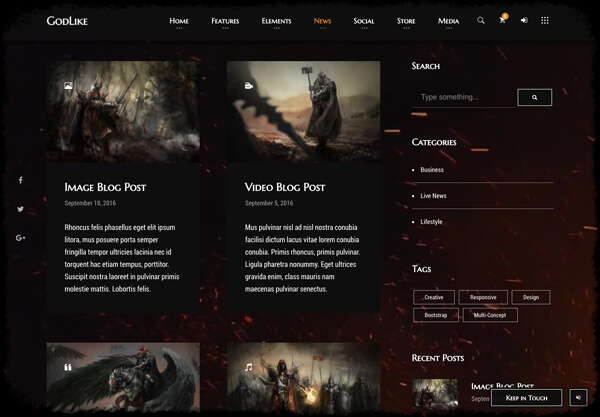Click the sign-in arrow icon
The image size is (600, 417).
coord(524,20)
